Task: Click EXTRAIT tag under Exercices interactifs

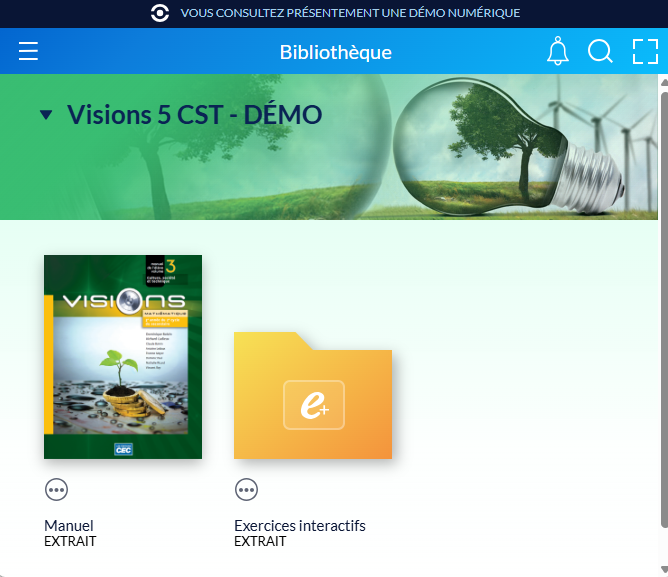Action: point(260,541)
